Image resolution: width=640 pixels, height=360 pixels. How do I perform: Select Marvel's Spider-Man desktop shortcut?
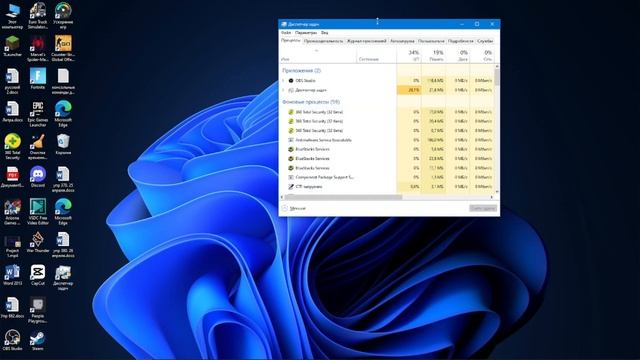38,49
